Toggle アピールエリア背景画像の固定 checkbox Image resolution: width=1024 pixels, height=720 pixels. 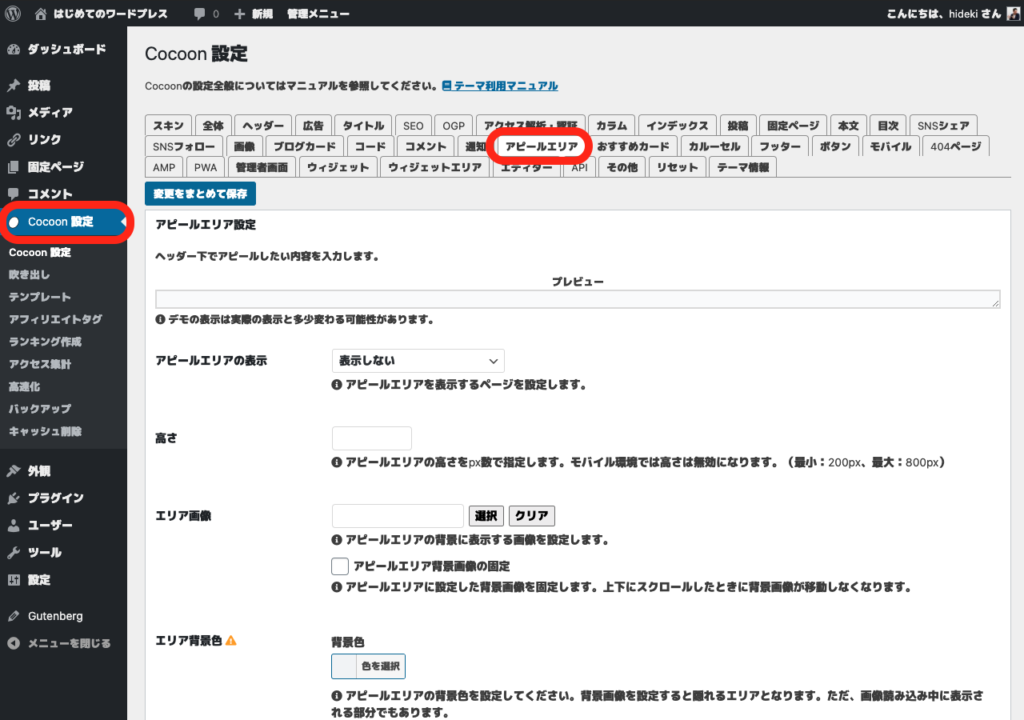[340, 566]
